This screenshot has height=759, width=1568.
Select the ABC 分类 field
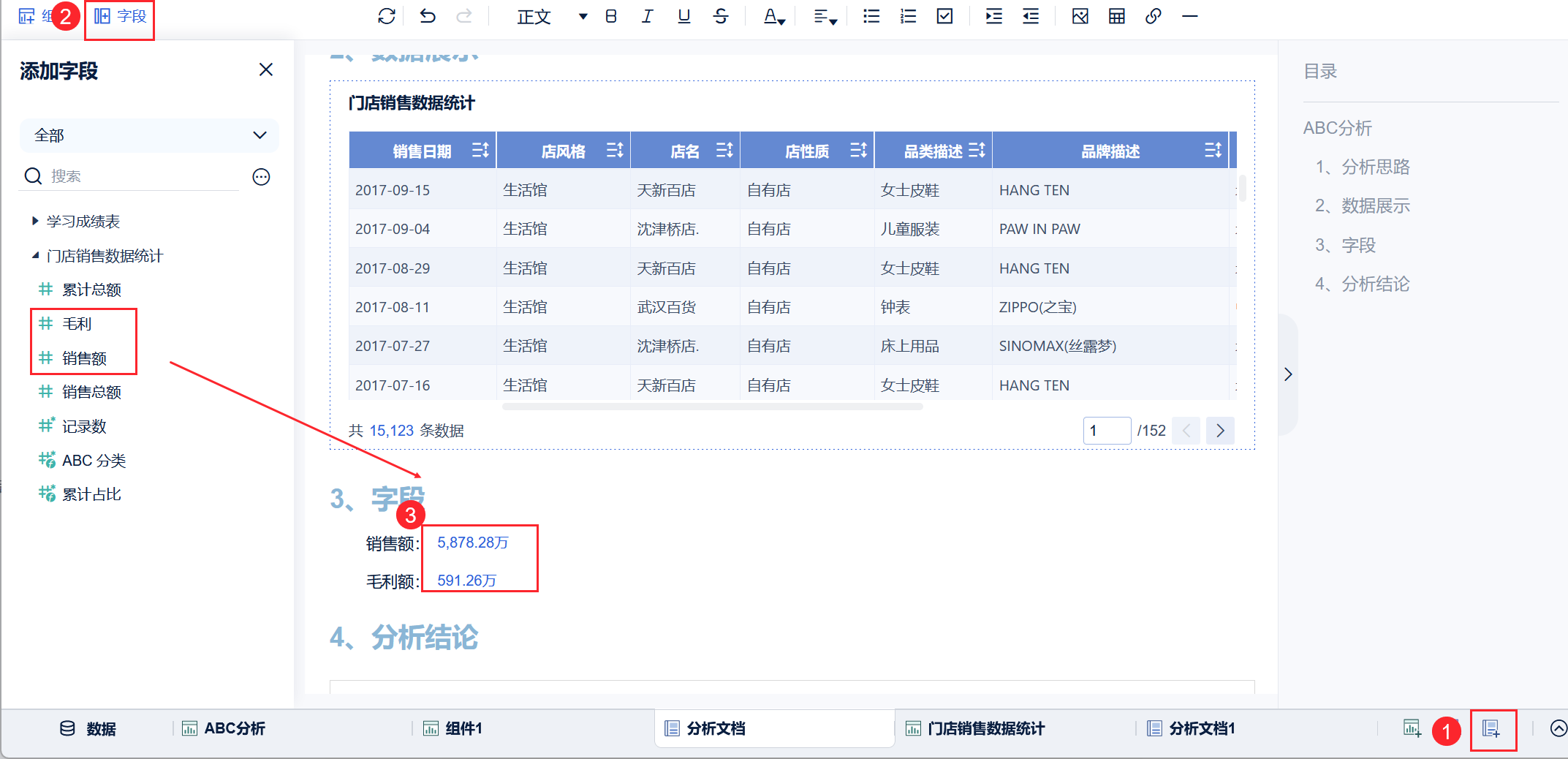pyautogui.click(x=82, y=460)
